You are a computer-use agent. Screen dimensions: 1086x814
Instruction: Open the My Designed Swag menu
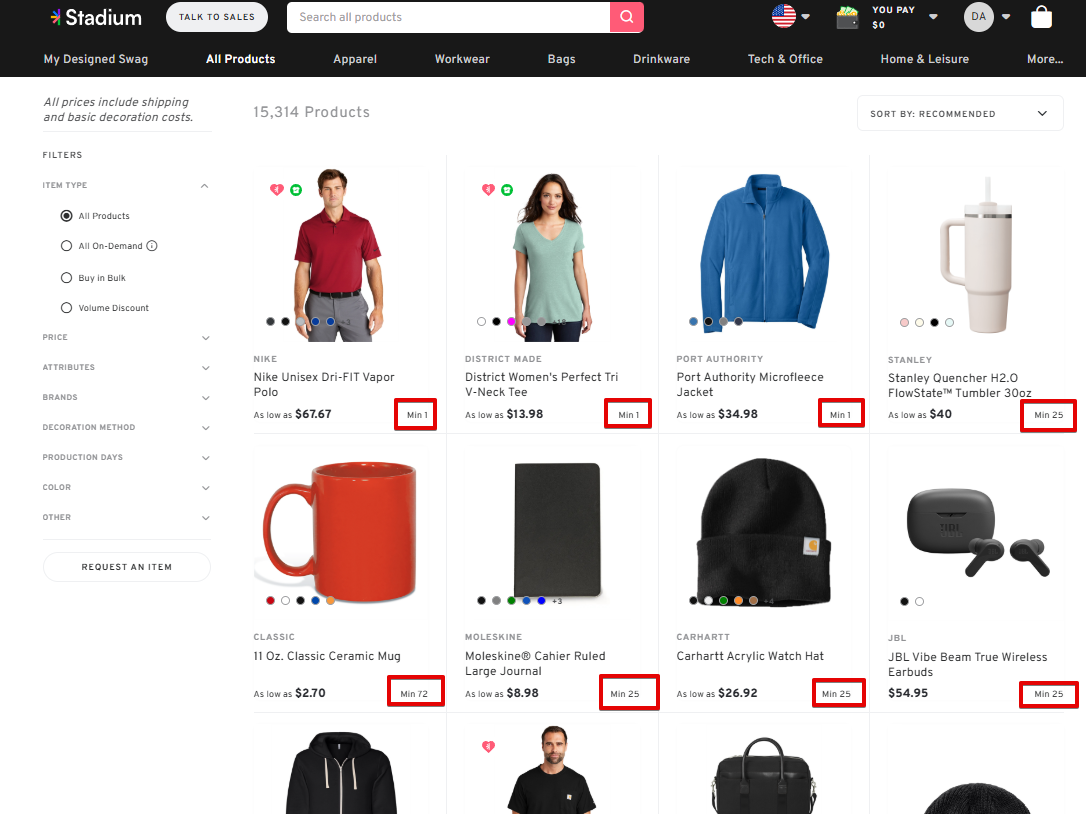tap(96, 59)
